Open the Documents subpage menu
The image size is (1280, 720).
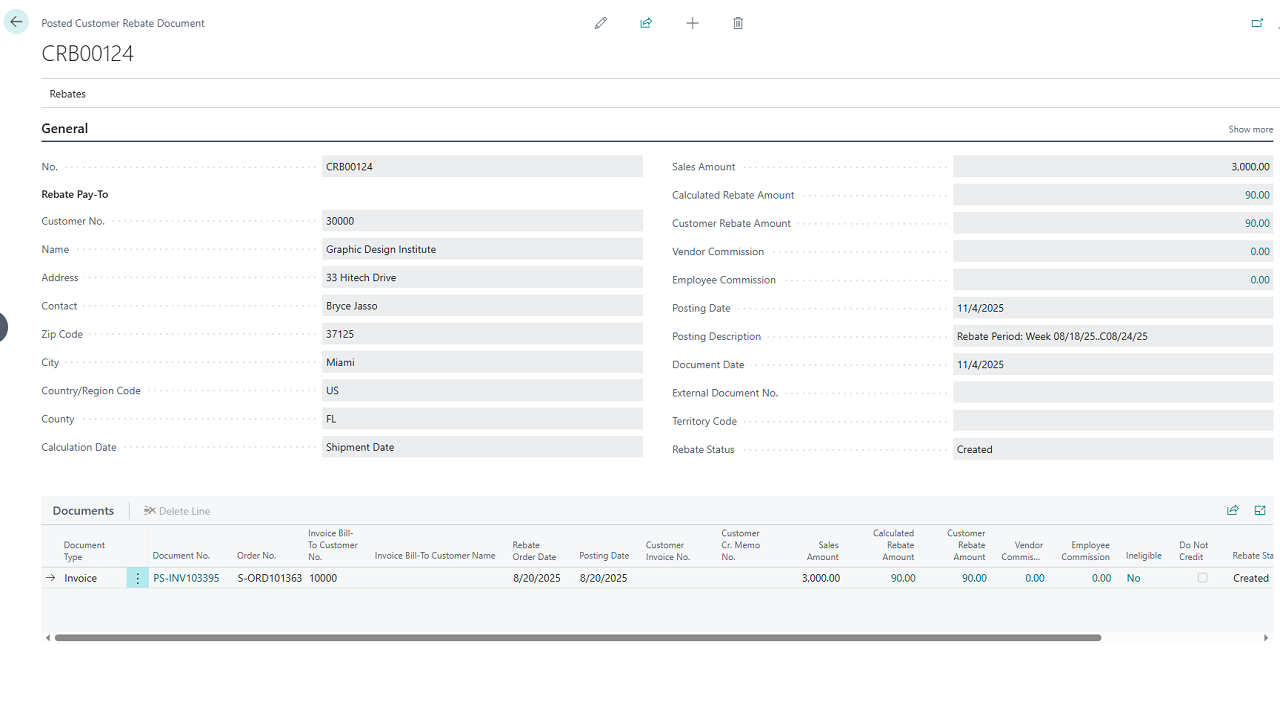click(x=83, y=511)
